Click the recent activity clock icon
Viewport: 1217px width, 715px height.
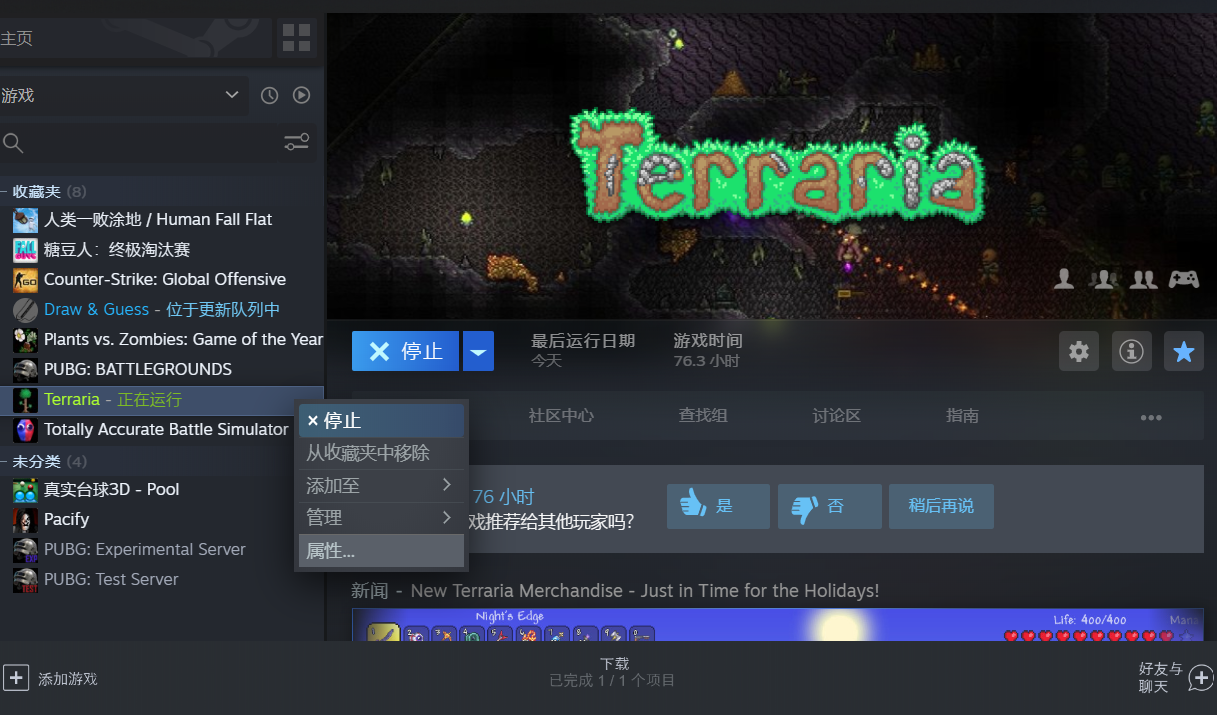pos(269,95)
